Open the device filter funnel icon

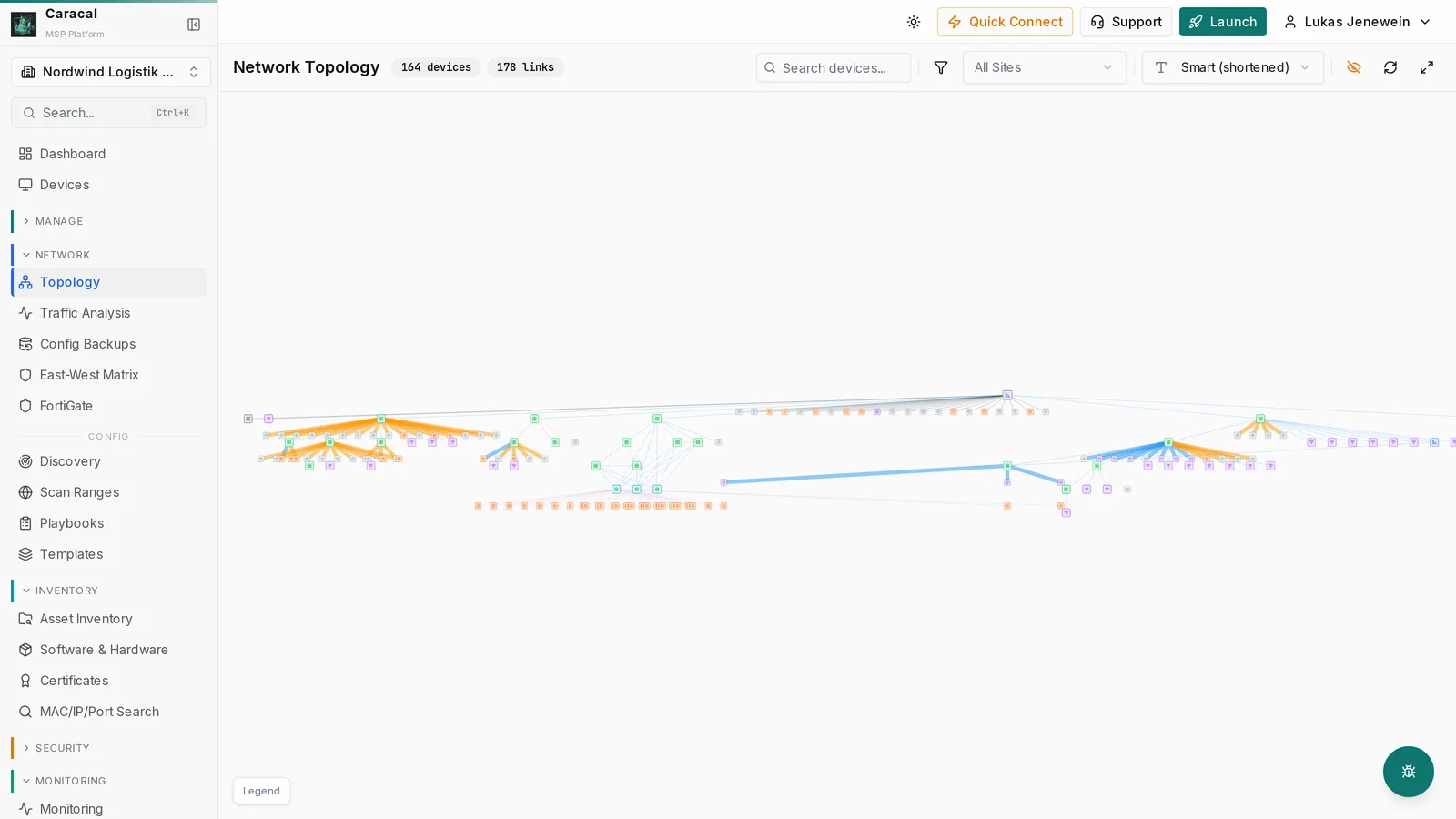(941, 67)
